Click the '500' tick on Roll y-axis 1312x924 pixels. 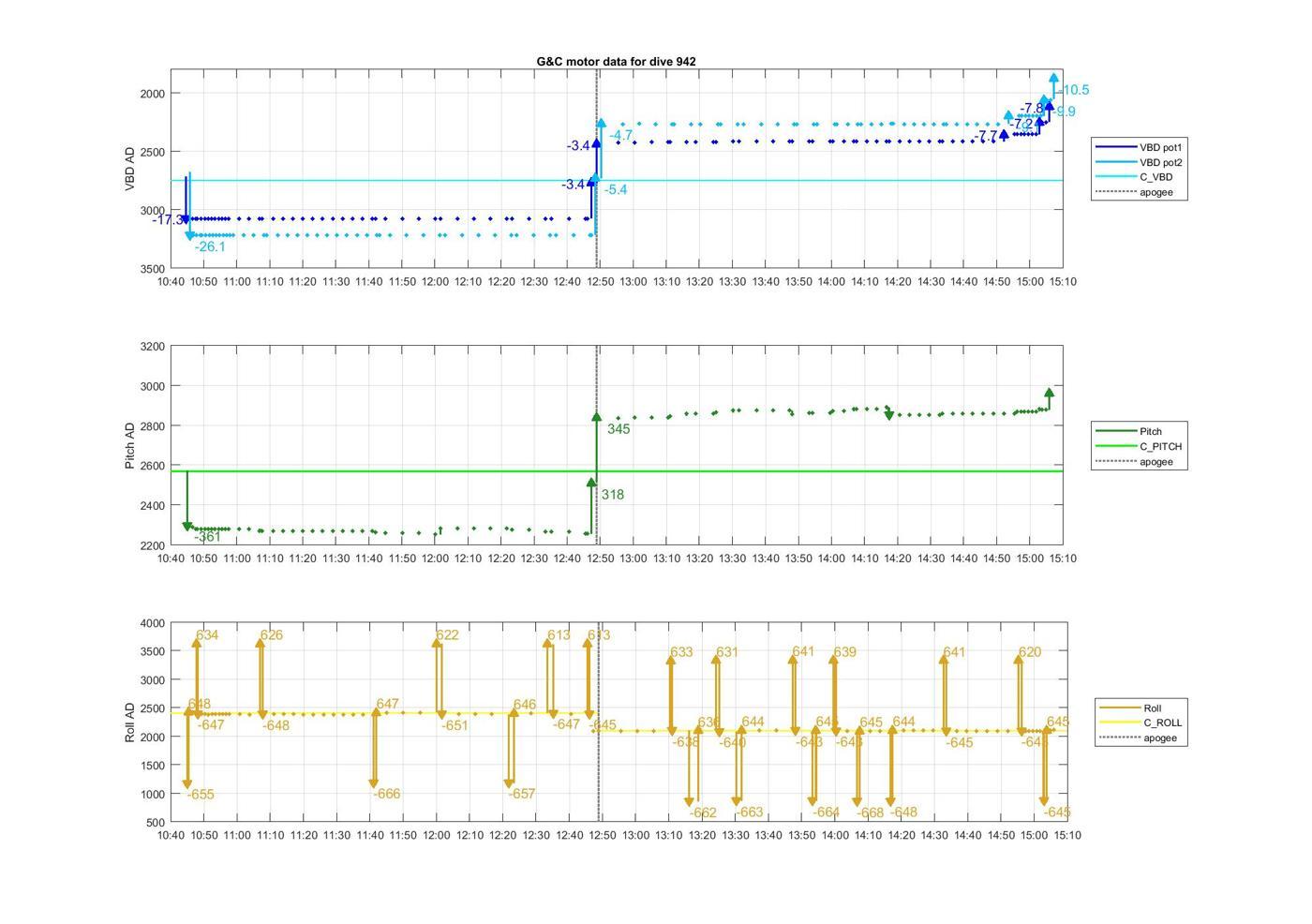pyautogui.click(x=156, y=823)
